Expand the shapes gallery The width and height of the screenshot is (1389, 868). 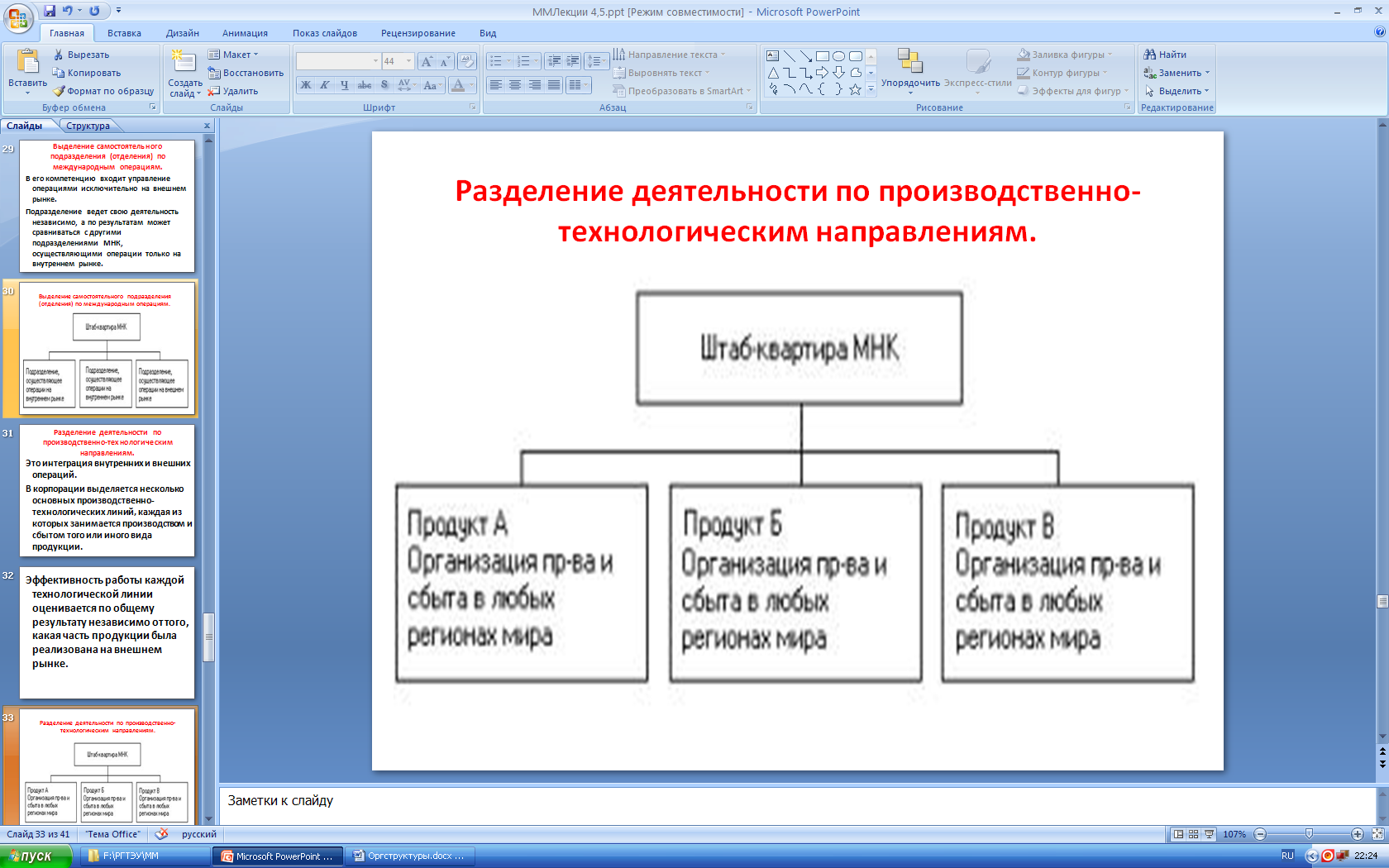click(x=871, y=89)
